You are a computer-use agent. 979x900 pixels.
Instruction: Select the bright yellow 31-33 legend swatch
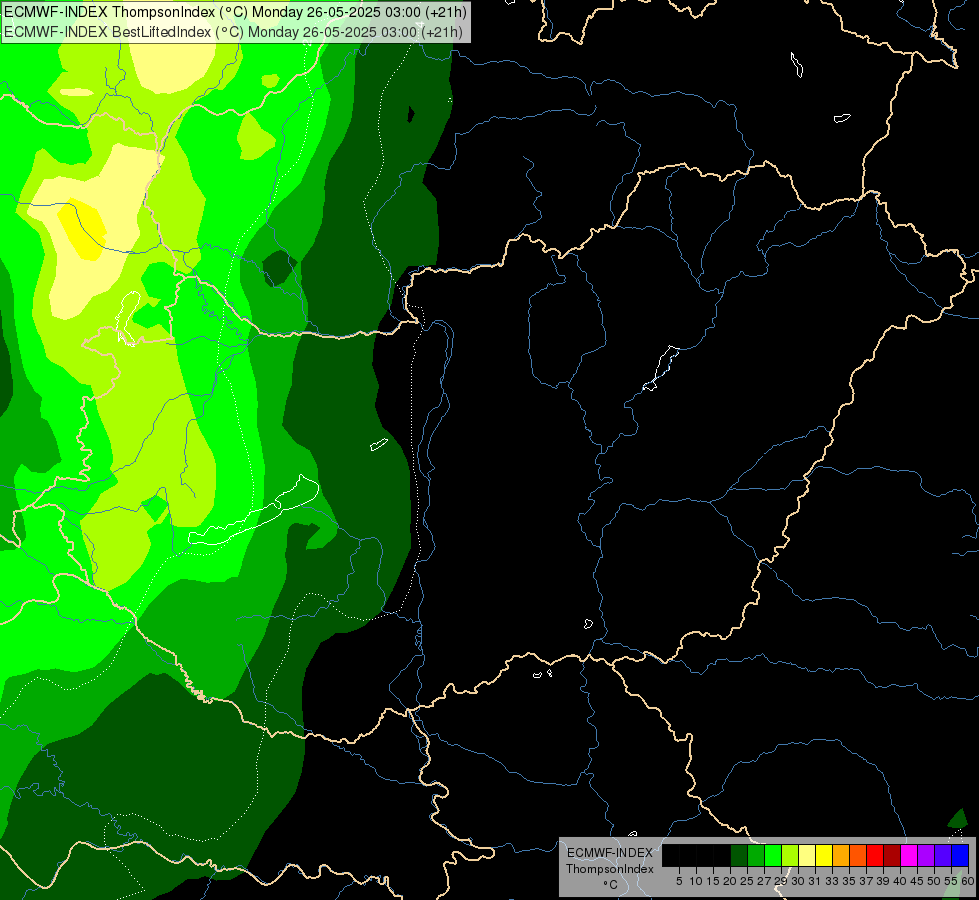[824, 855]
